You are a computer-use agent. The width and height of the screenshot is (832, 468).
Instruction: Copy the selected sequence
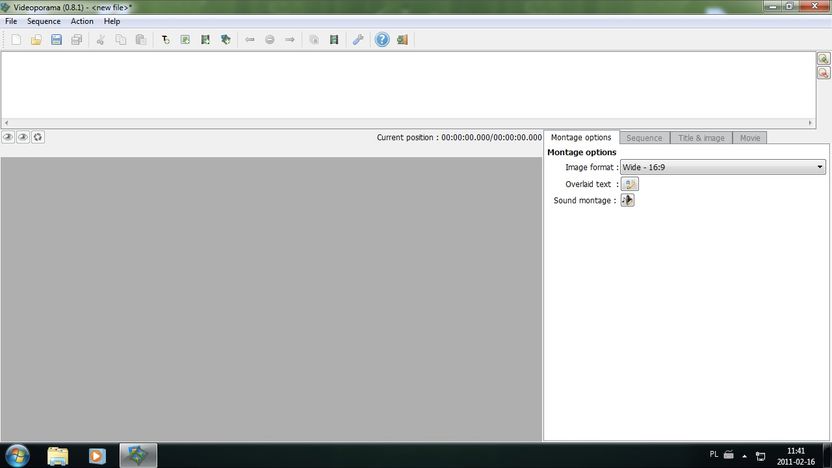click(x=120, y=40)
